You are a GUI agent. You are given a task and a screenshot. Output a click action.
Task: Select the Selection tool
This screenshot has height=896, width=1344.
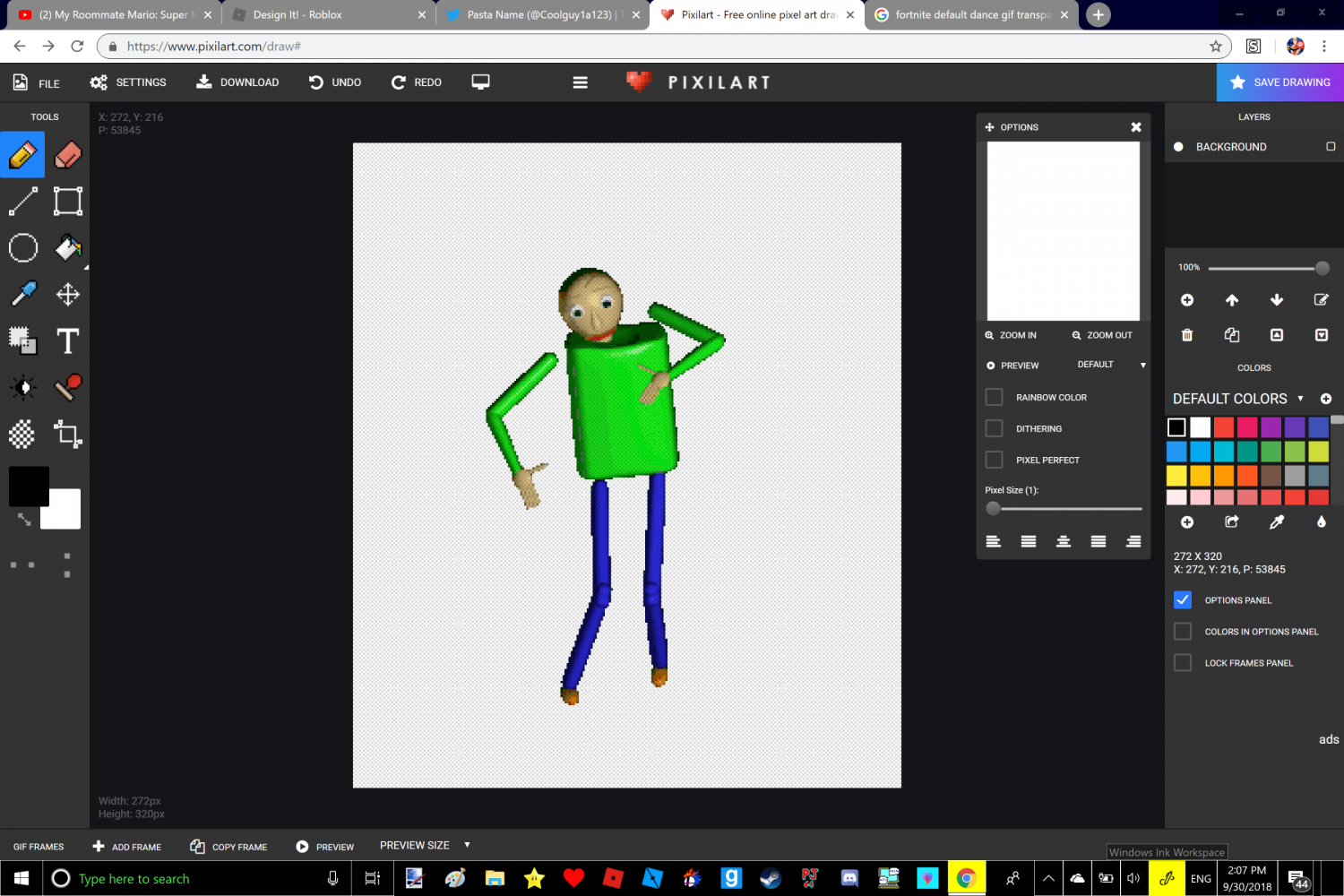(22, 341)
